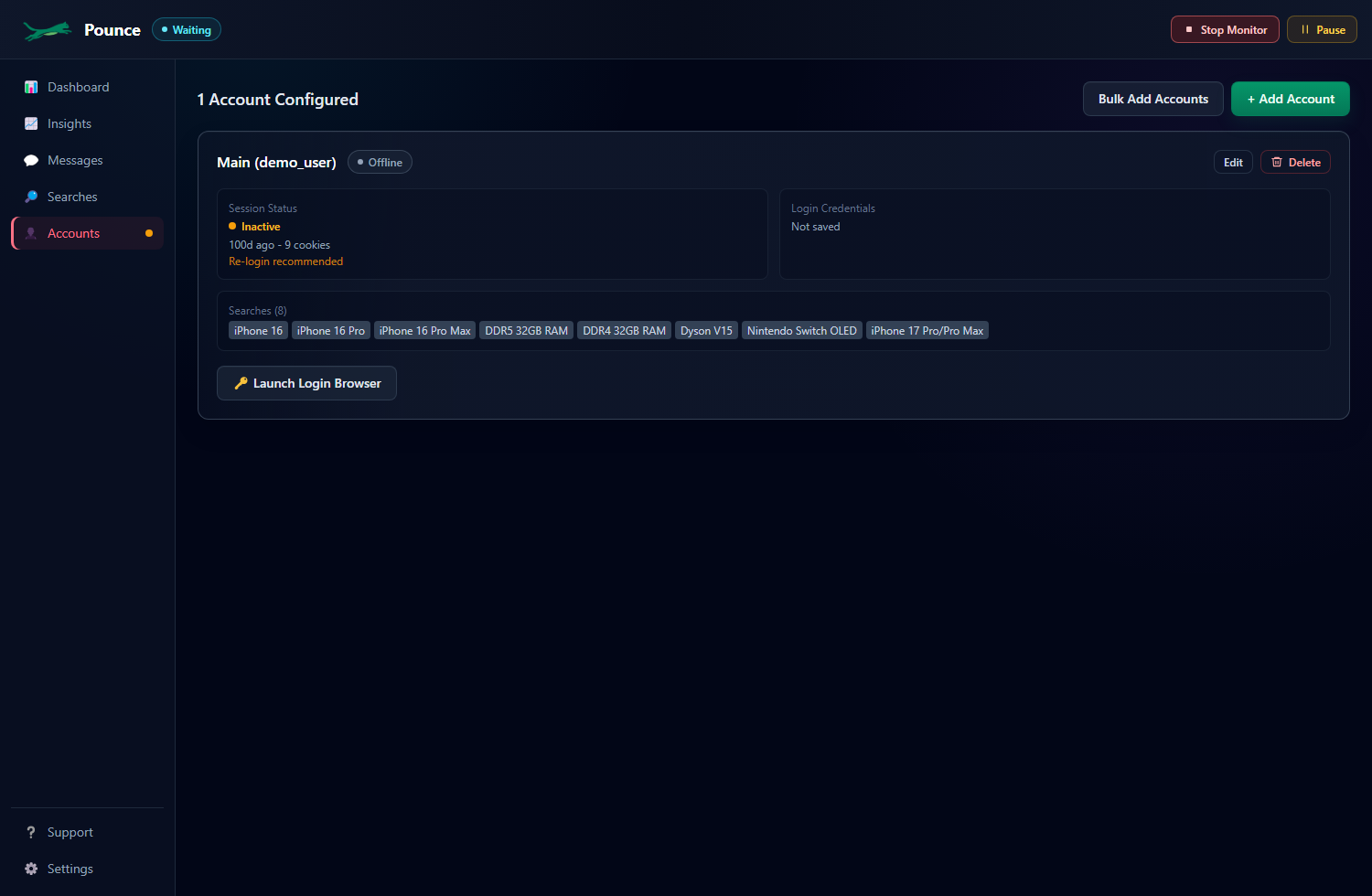Click the key icon on Launch Login Browser
Viewport: 1372px width, 896px height.
point(241,383)
